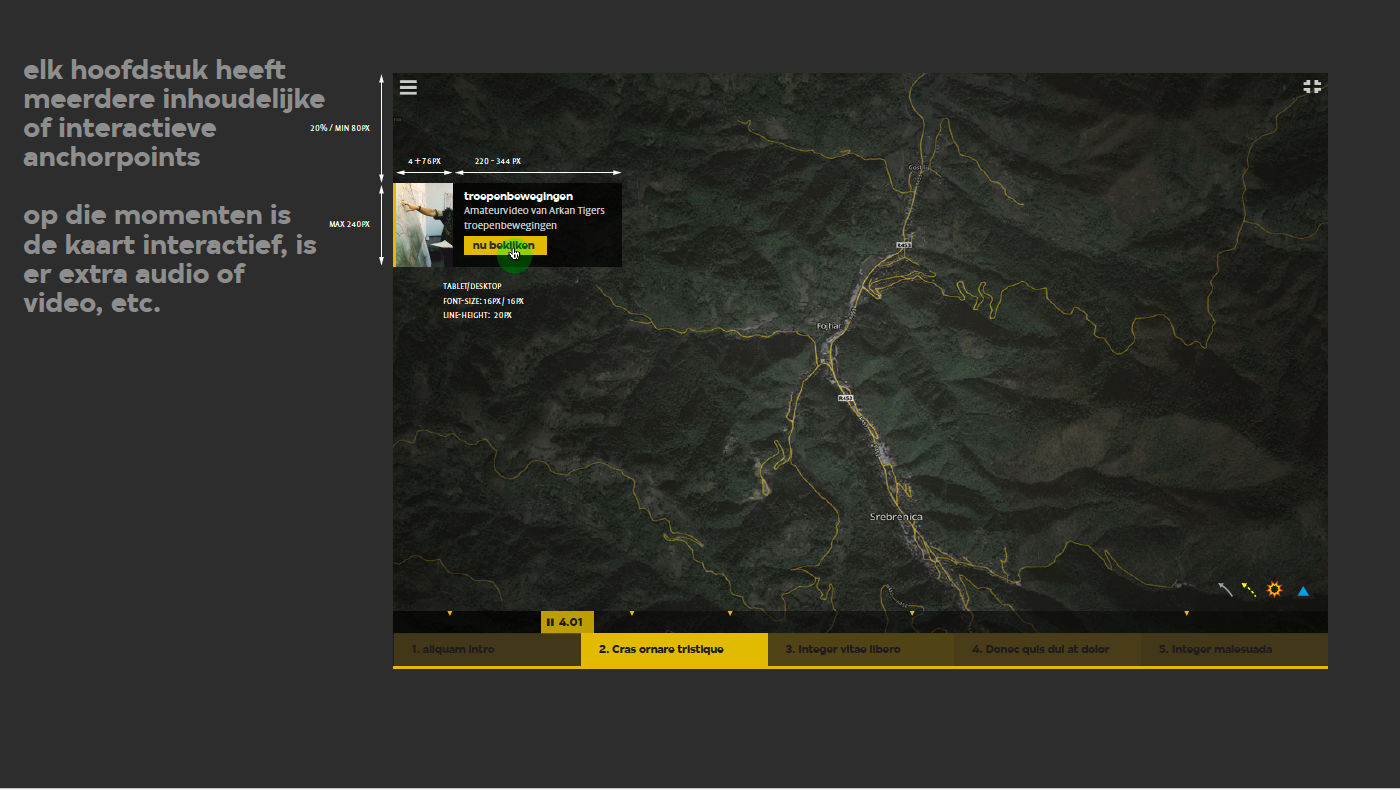Click the 'troepenbewegingen' card title
The height and width of the screenshot is (790, 1400).
(518, 196)
